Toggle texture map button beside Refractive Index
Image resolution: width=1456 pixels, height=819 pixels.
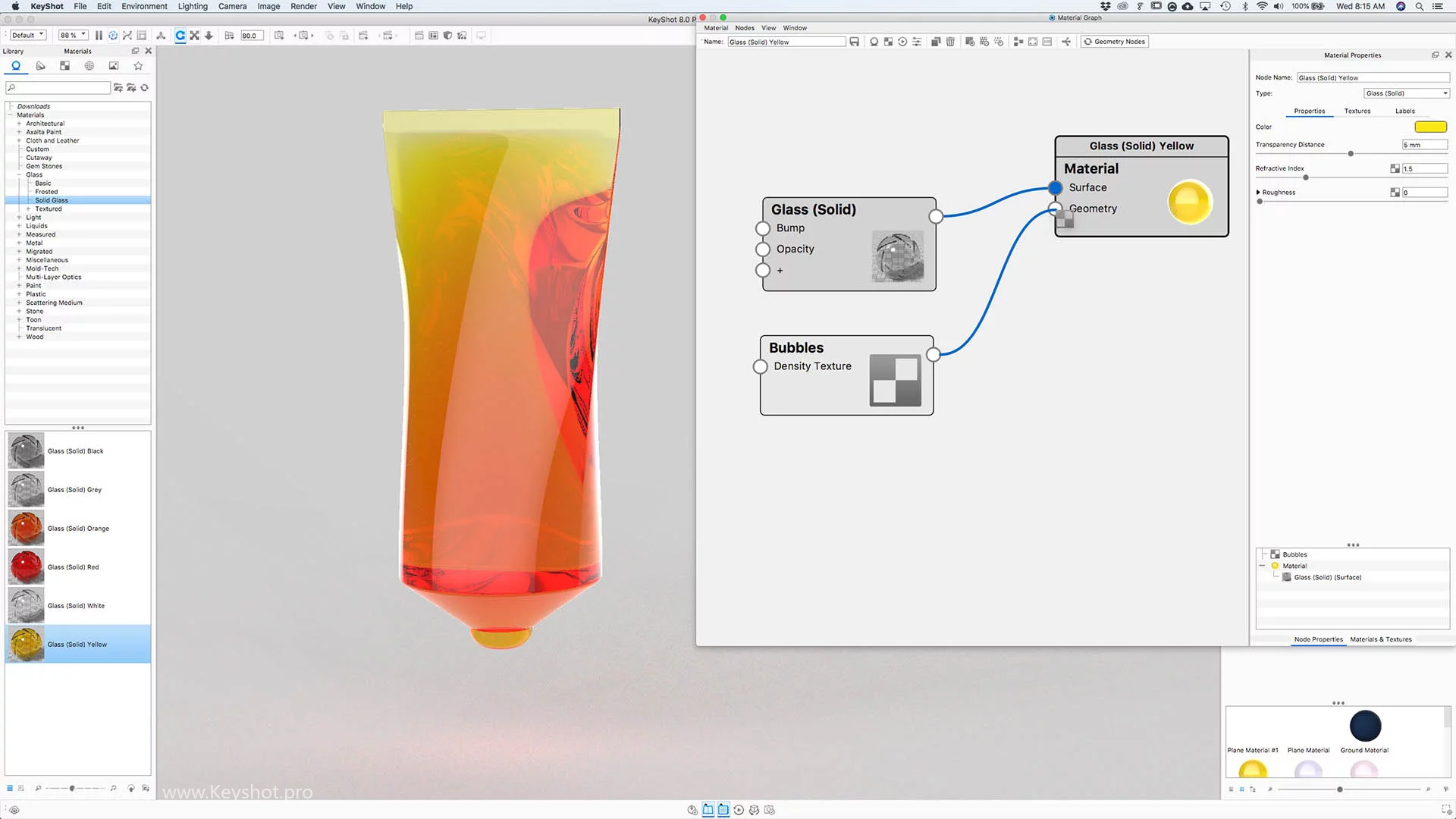tap(1395, 168)
